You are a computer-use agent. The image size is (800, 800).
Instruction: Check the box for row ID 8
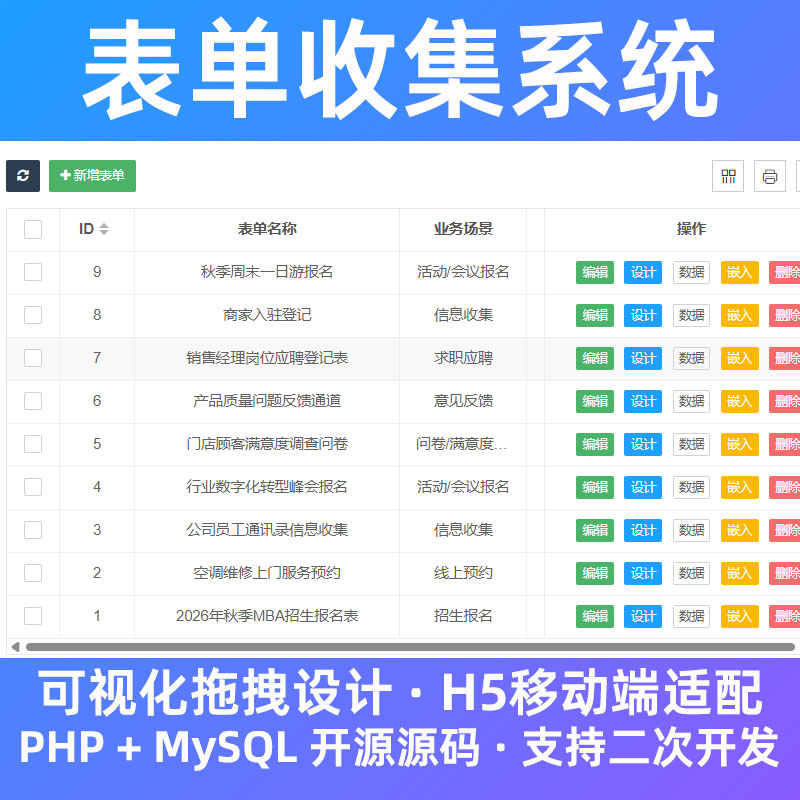33,315
